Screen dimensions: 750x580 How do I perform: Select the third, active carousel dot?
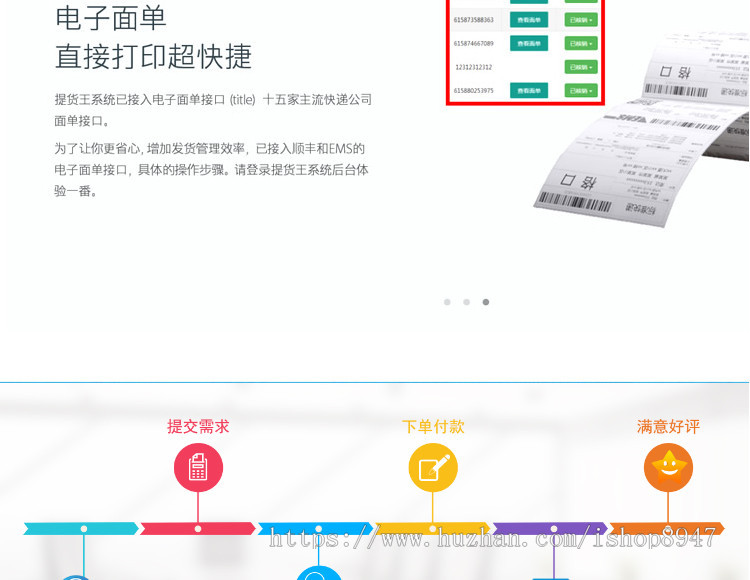coord(485,302)
